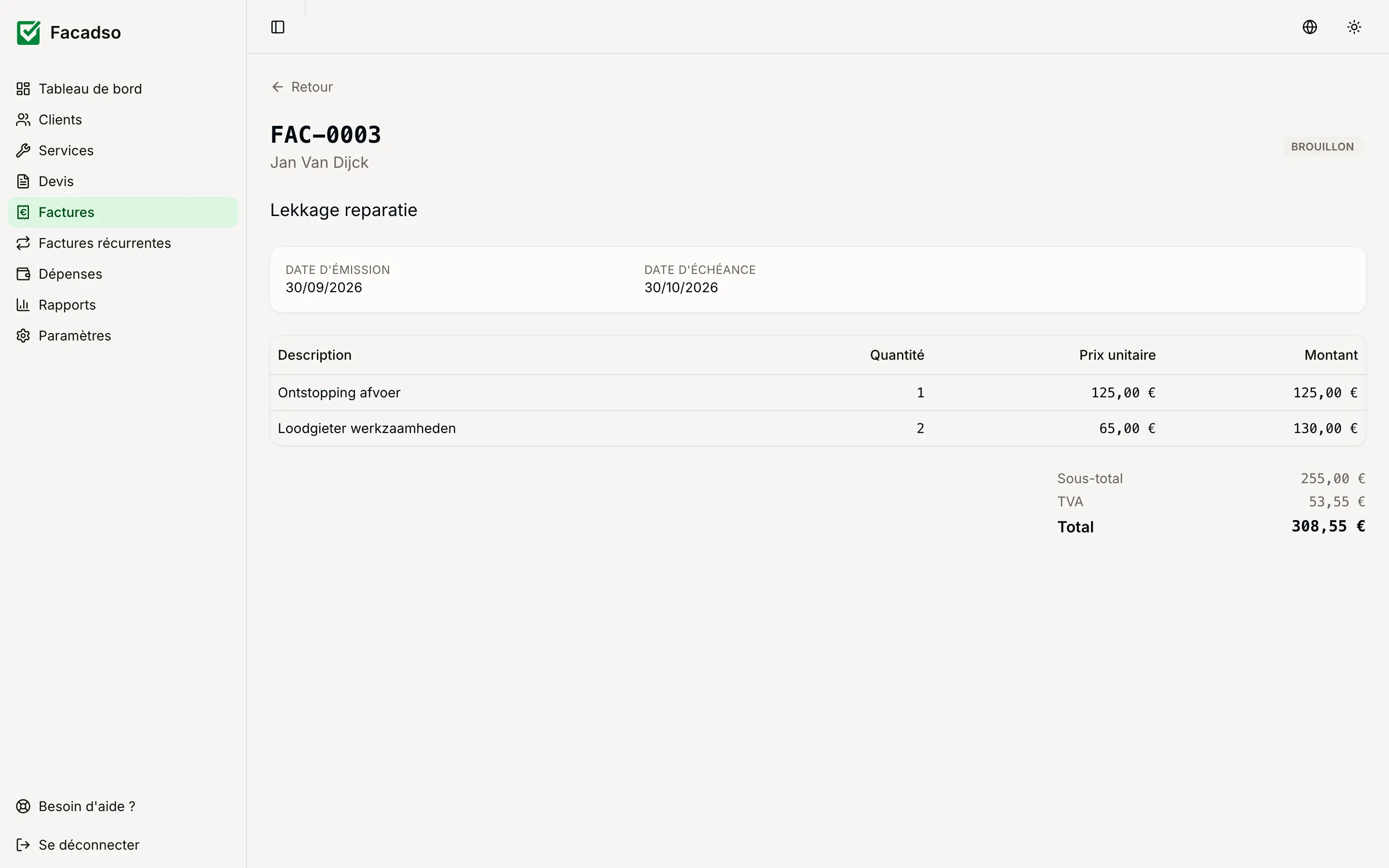Click the Facadso green checkmark logo
This screenshot has width=1389, height=868.
coord(28,33)
